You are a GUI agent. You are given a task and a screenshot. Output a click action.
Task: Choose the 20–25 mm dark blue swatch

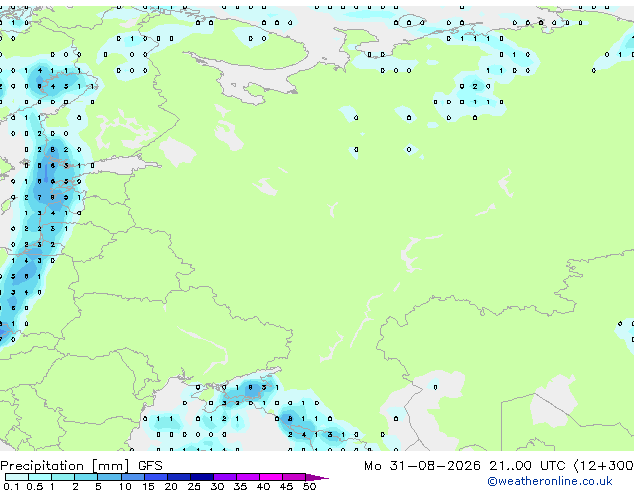178,477
